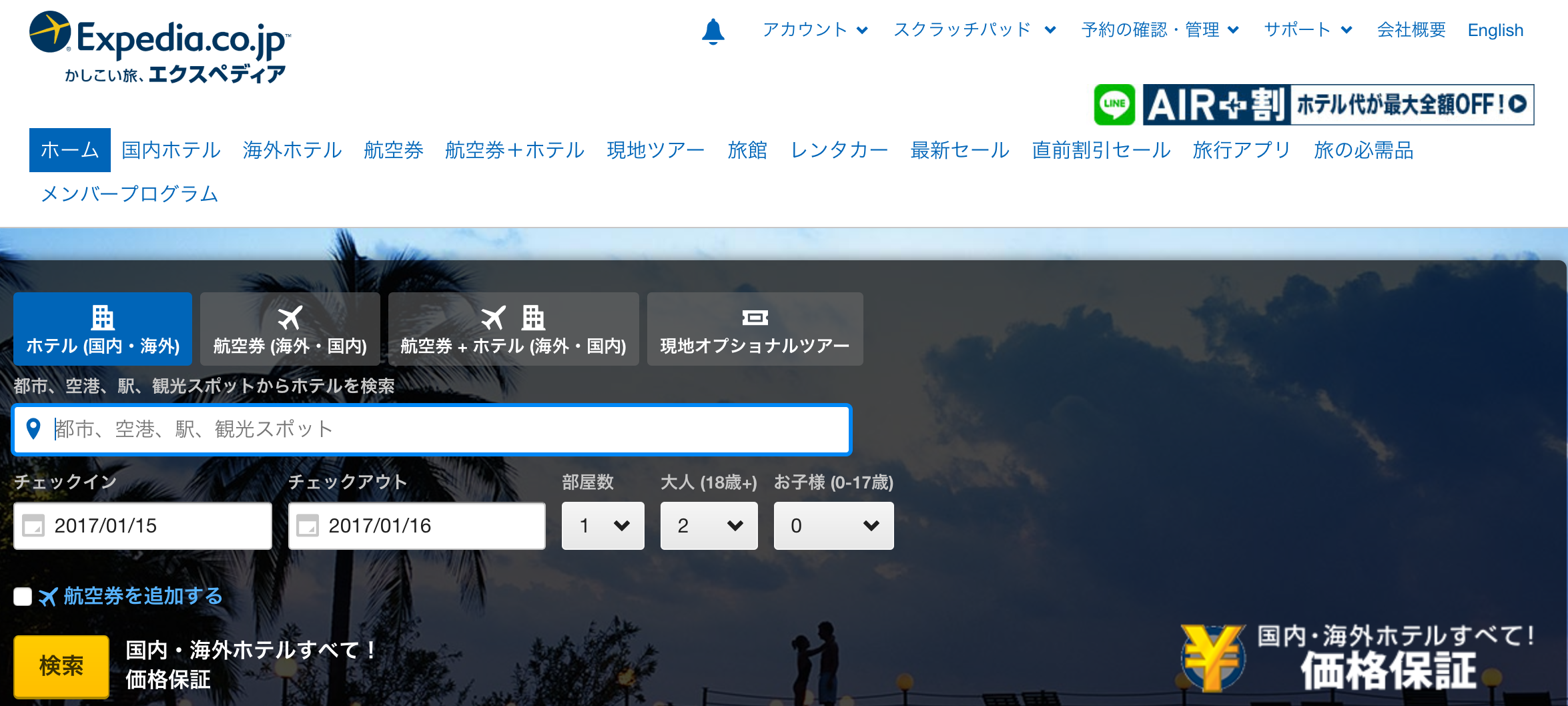Click the notification bell icon
This screenshot has height=706, width=1568.
click(x=713, y=31)
